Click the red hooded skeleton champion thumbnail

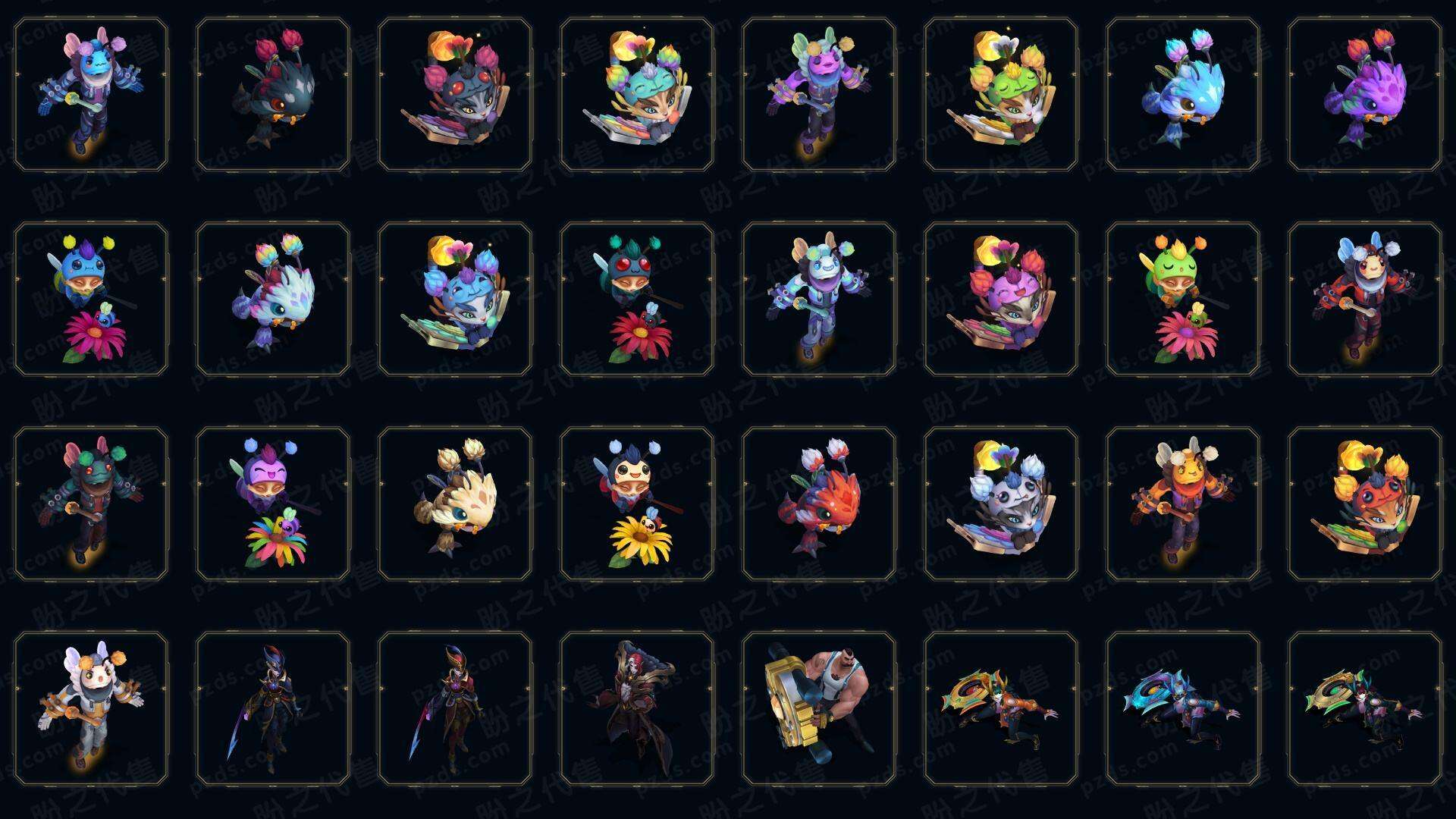coord(637,708)
